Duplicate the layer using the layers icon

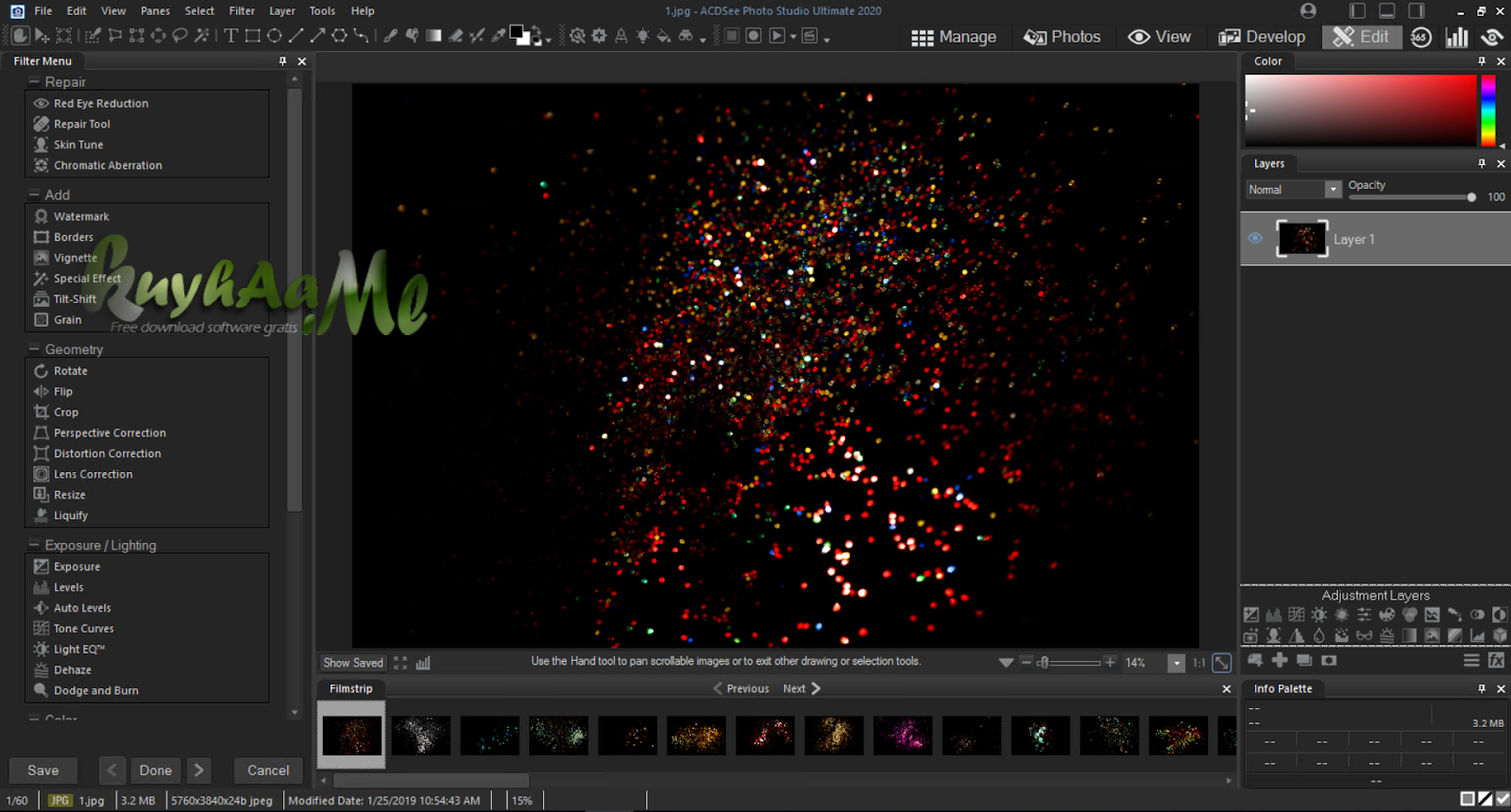coord(1304,660)
